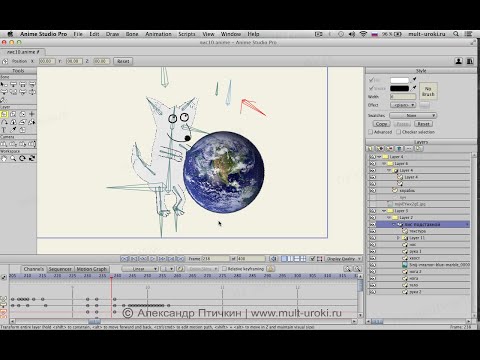
Task: Open layer settings using the blue icon
Action: 399,149
